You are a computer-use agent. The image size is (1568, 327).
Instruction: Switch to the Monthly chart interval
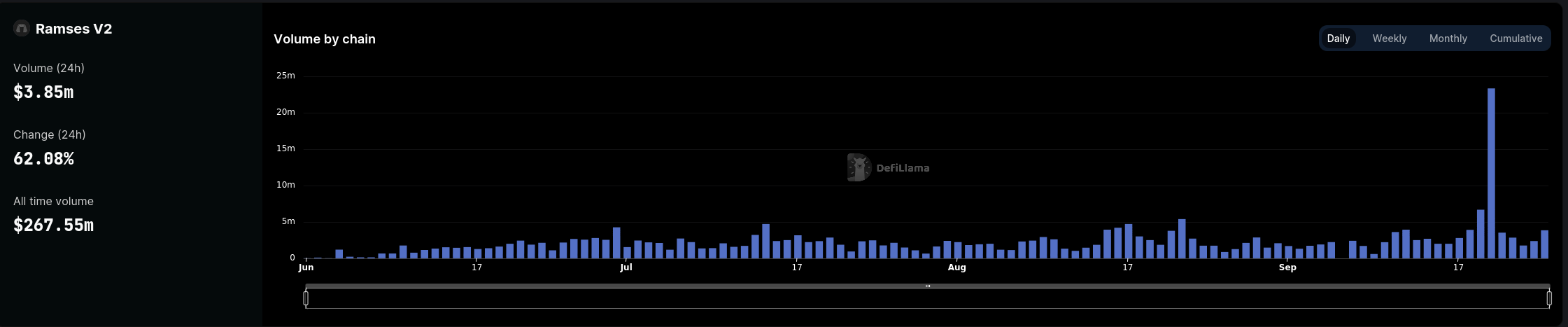tap(1448, 39)
